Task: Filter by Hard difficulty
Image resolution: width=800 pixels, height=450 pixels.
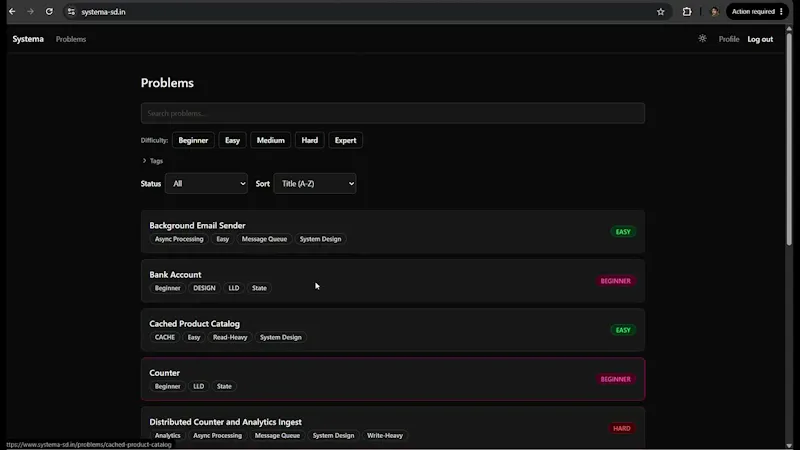Action: click(310, 140)
